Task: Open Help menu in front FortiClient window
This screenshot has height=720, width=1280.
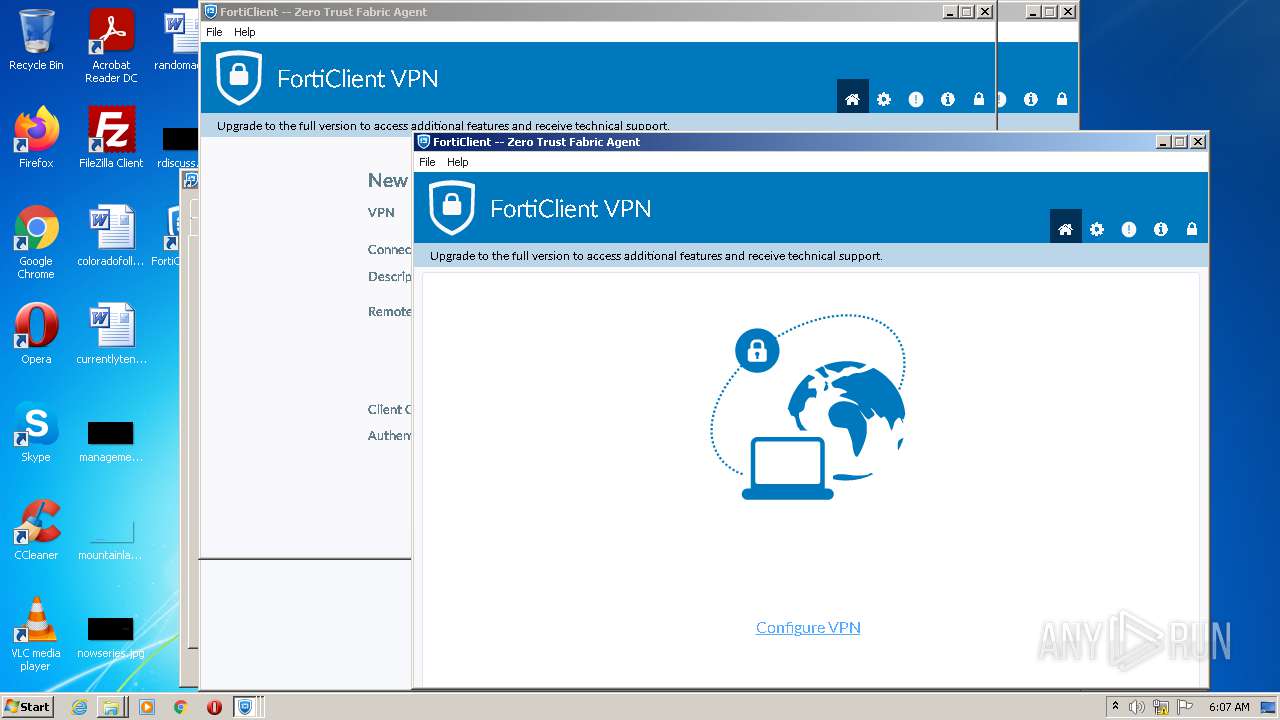Action: pyautogui.click(x=457, y=162)
